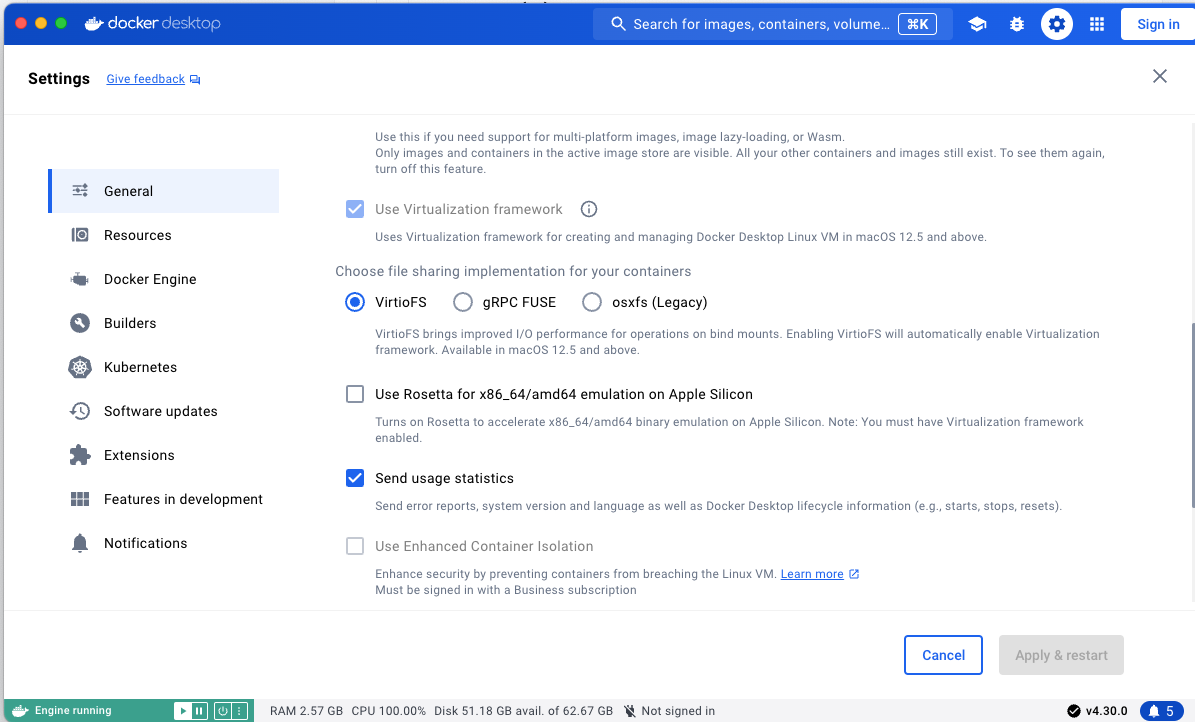Toggle Use Enhanced Container Isolation checkbox

355,546
